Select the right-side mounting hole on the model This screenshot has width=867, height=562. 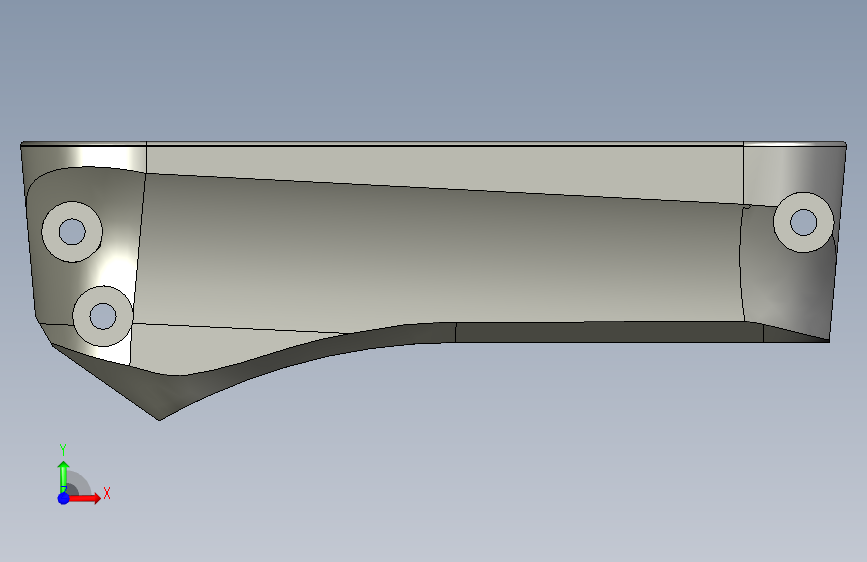(803, 222)
